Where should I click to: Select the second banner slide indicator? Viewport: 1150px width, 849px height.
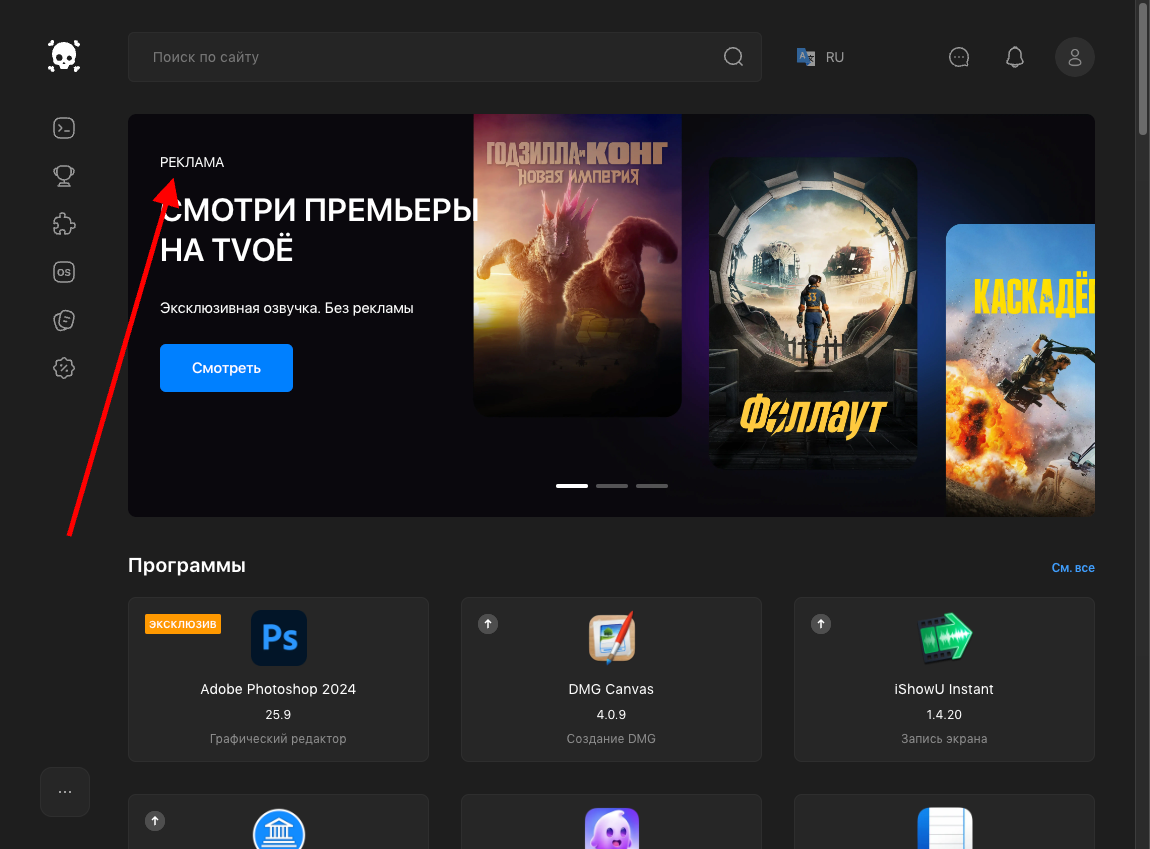(612, 485)
